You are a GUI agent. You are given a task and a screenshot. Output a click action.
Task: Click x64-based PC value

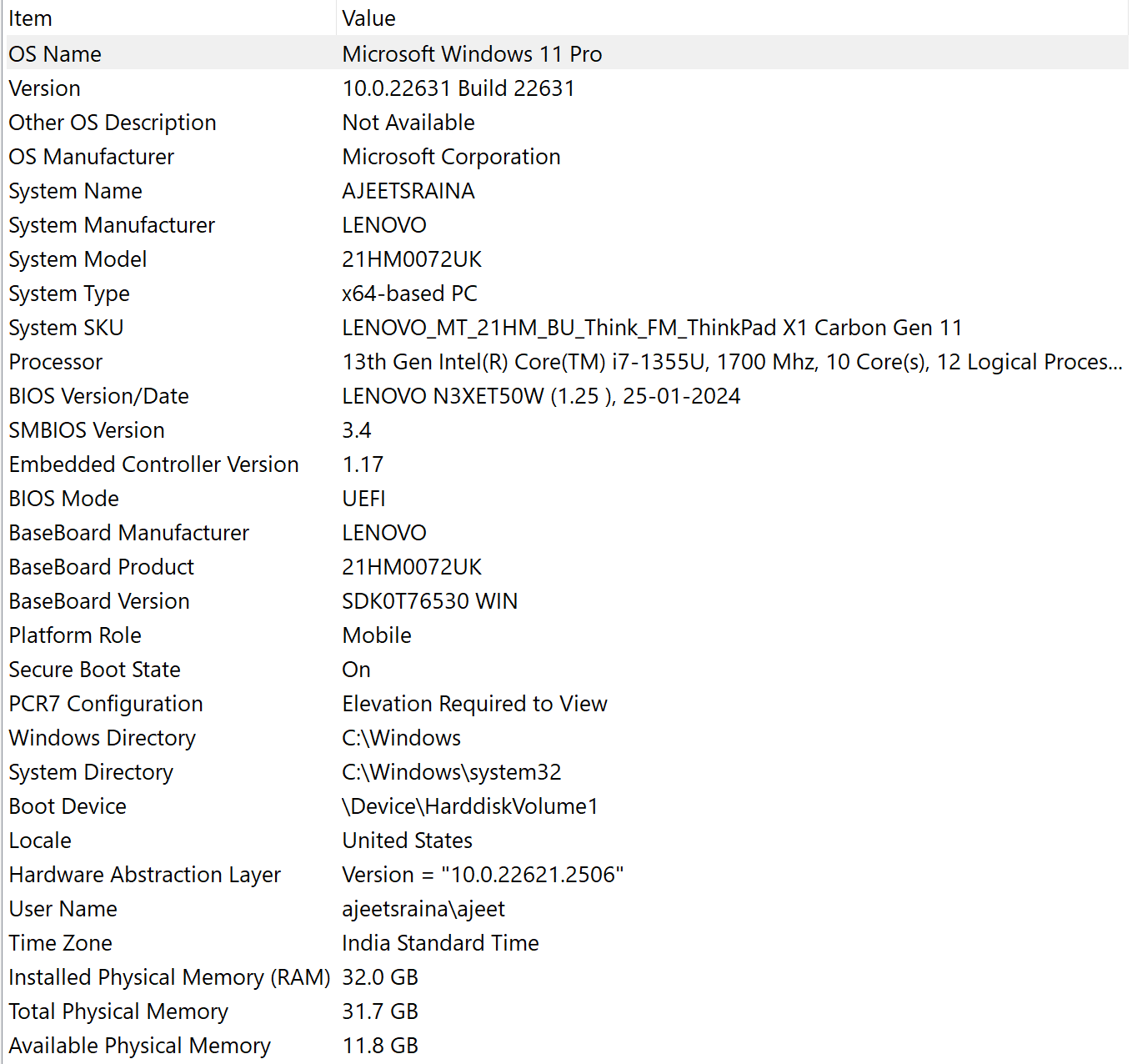coord(410,294)
